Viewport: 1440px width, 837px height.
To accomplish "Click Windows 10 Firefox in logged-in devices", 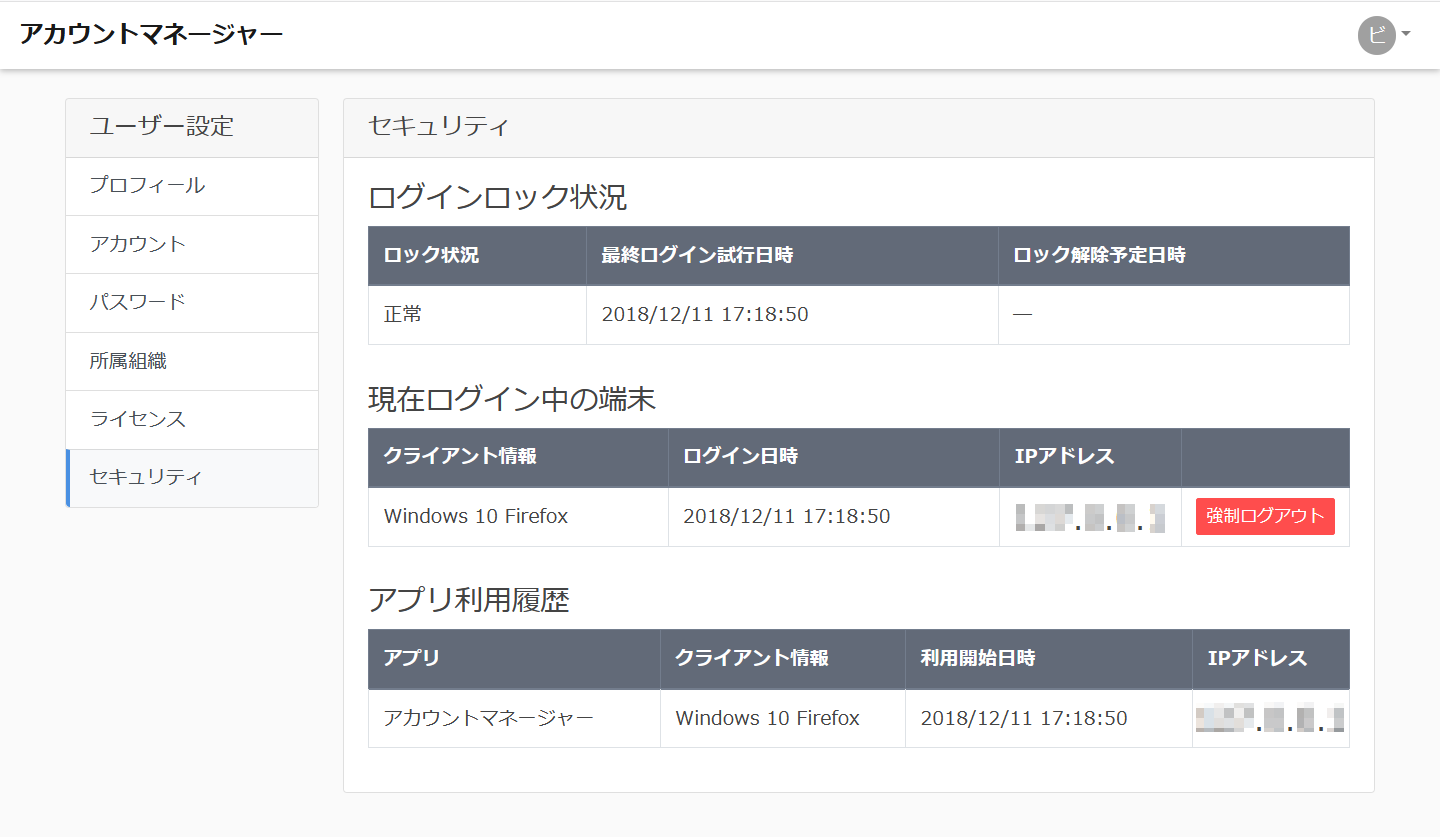I will pyautogui.click(x=476, y=517).
